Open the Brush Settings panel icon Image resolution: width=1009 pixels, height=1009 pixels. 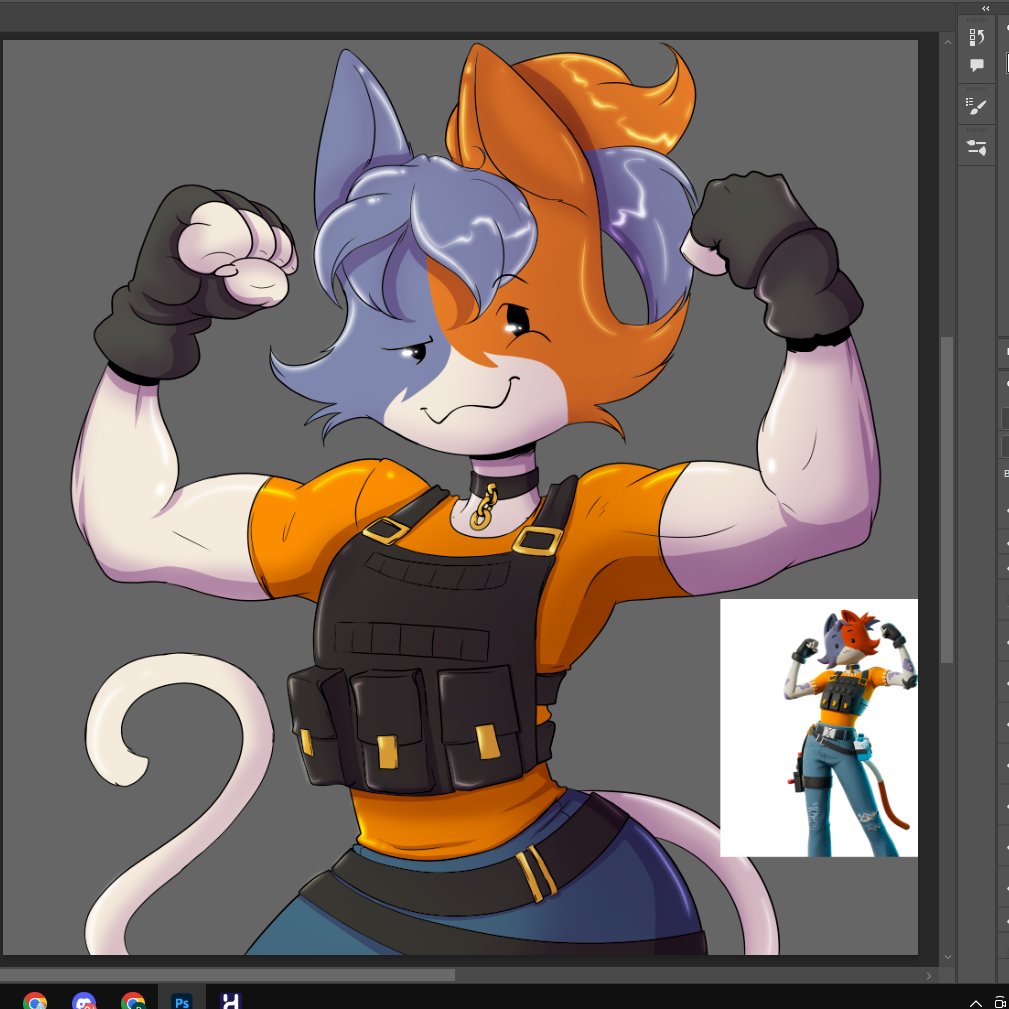pos(976,106)
